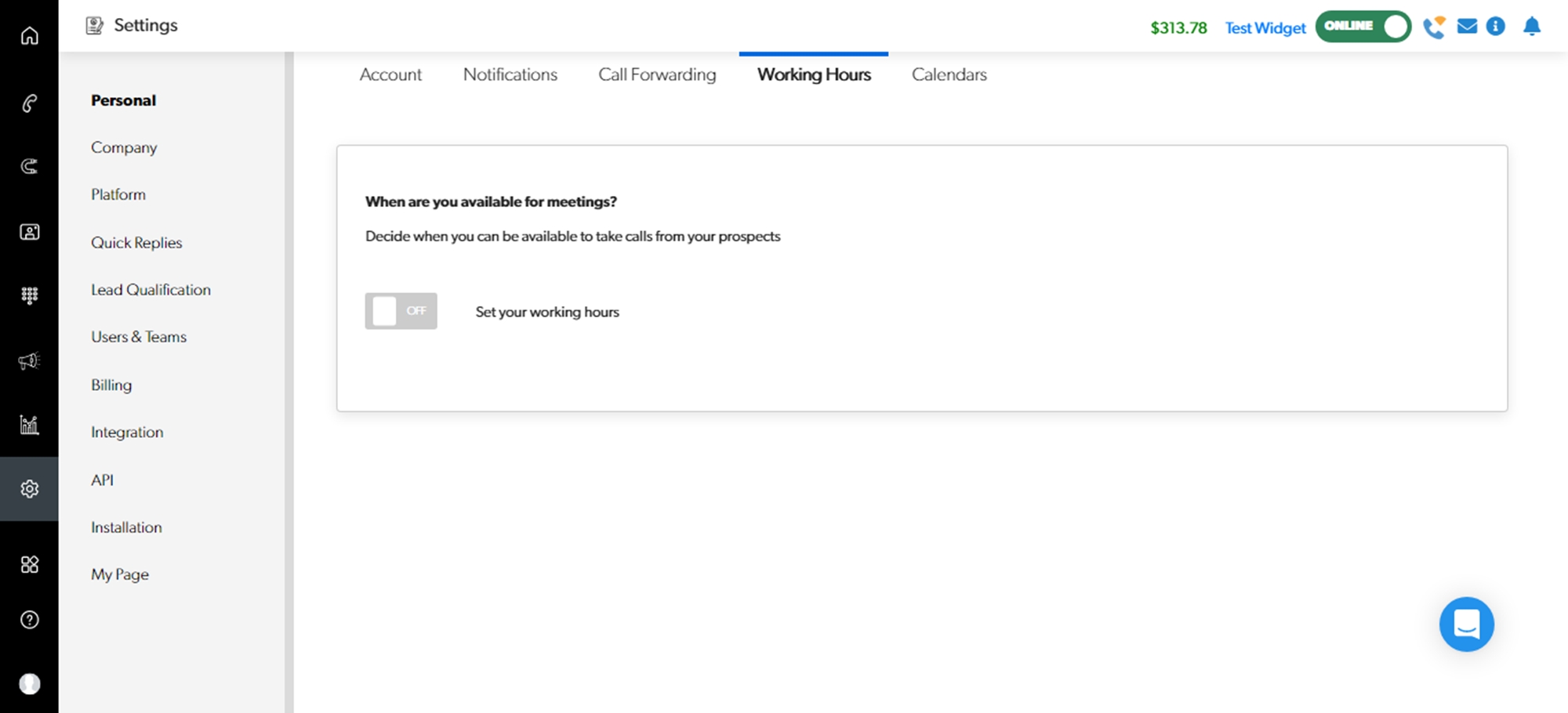Open the notifications bell icon

[1531, 27]
